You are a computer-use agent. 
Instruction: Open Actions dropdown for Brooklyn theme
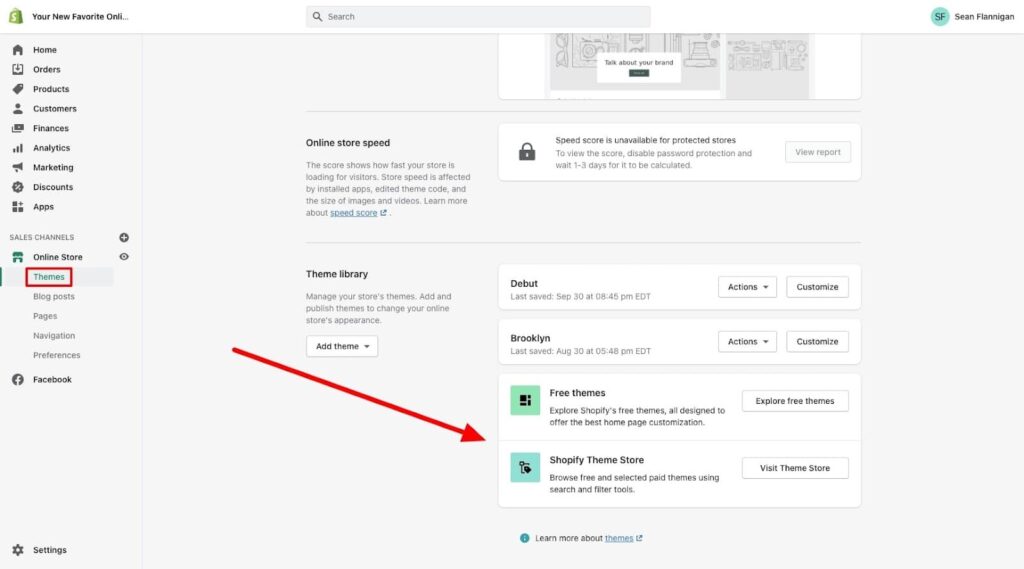747,342
